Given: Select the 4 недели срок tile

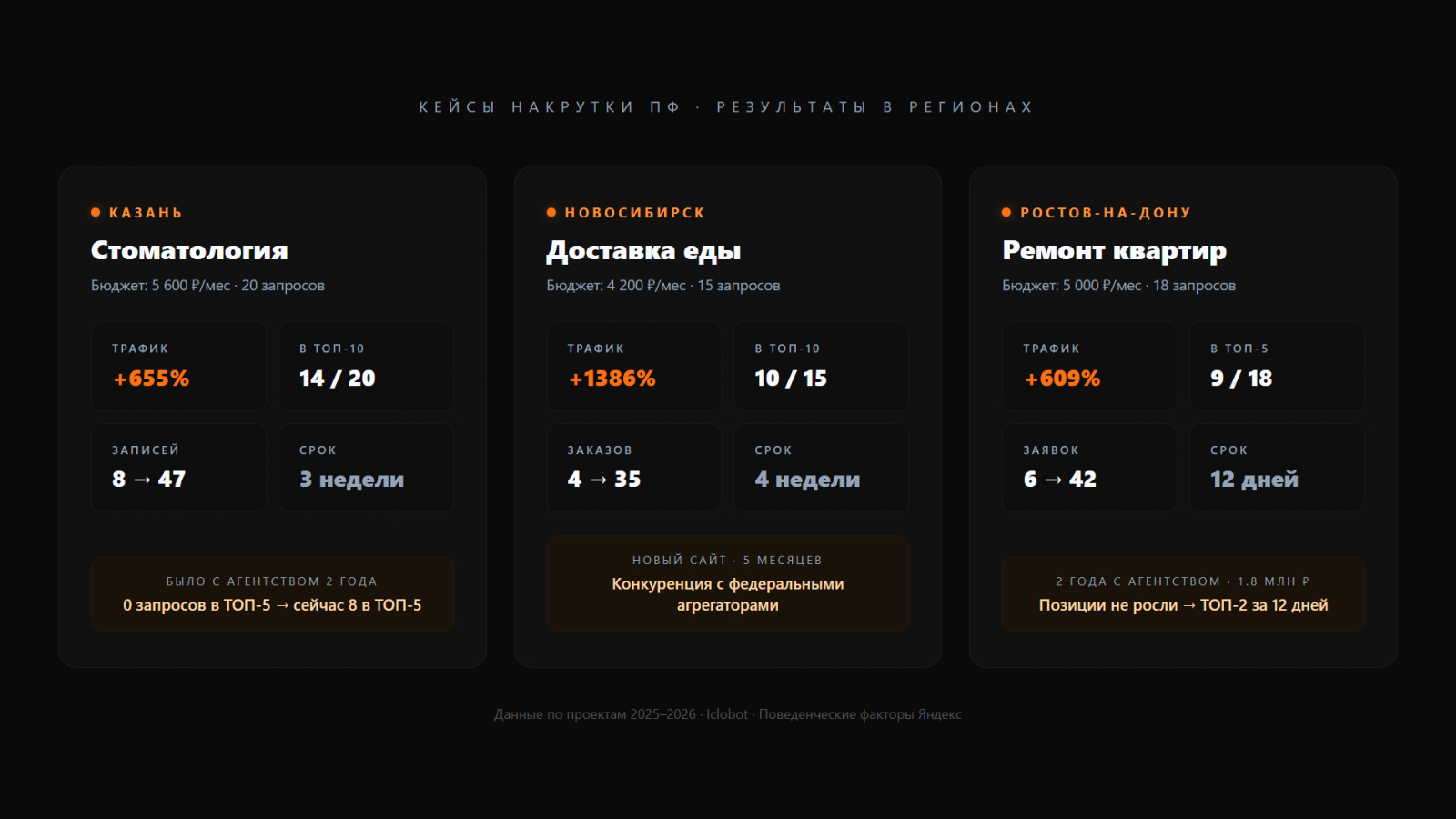Looking at the screenshot, I should (821, 468).
